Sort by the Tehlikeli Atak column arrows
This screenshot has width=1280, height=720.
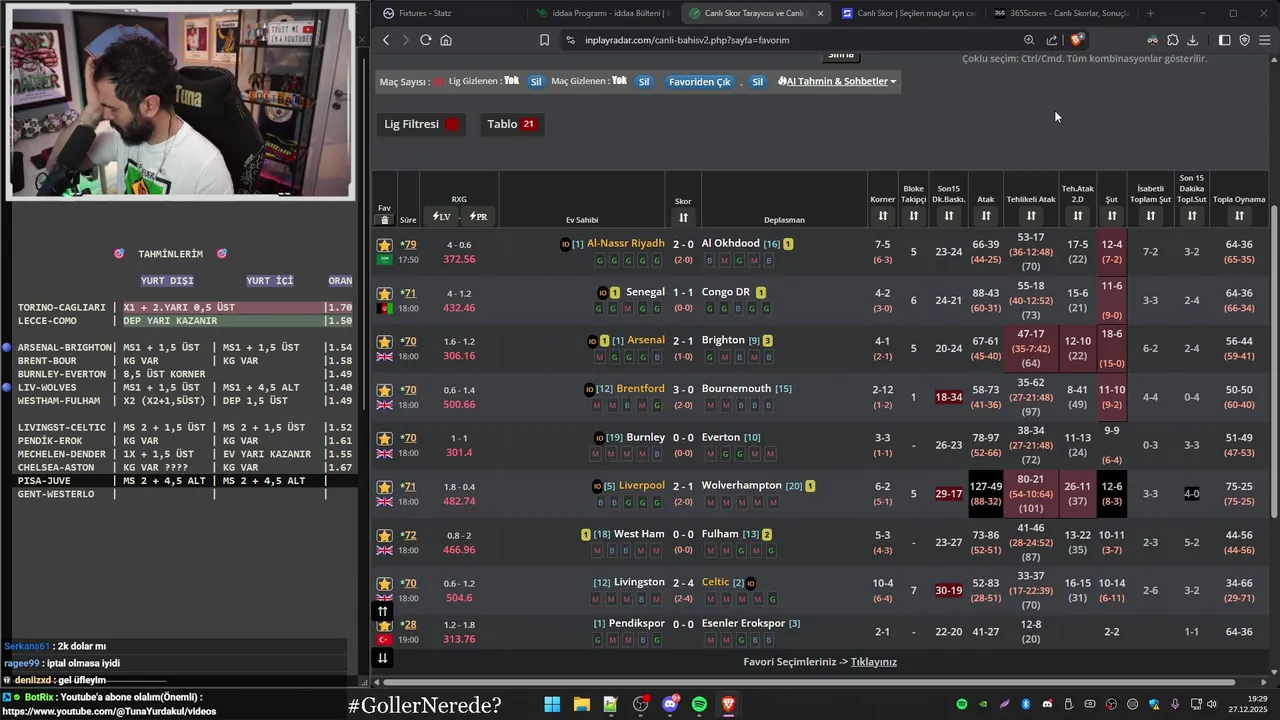pyautogui.click(x=1031, y=216)
